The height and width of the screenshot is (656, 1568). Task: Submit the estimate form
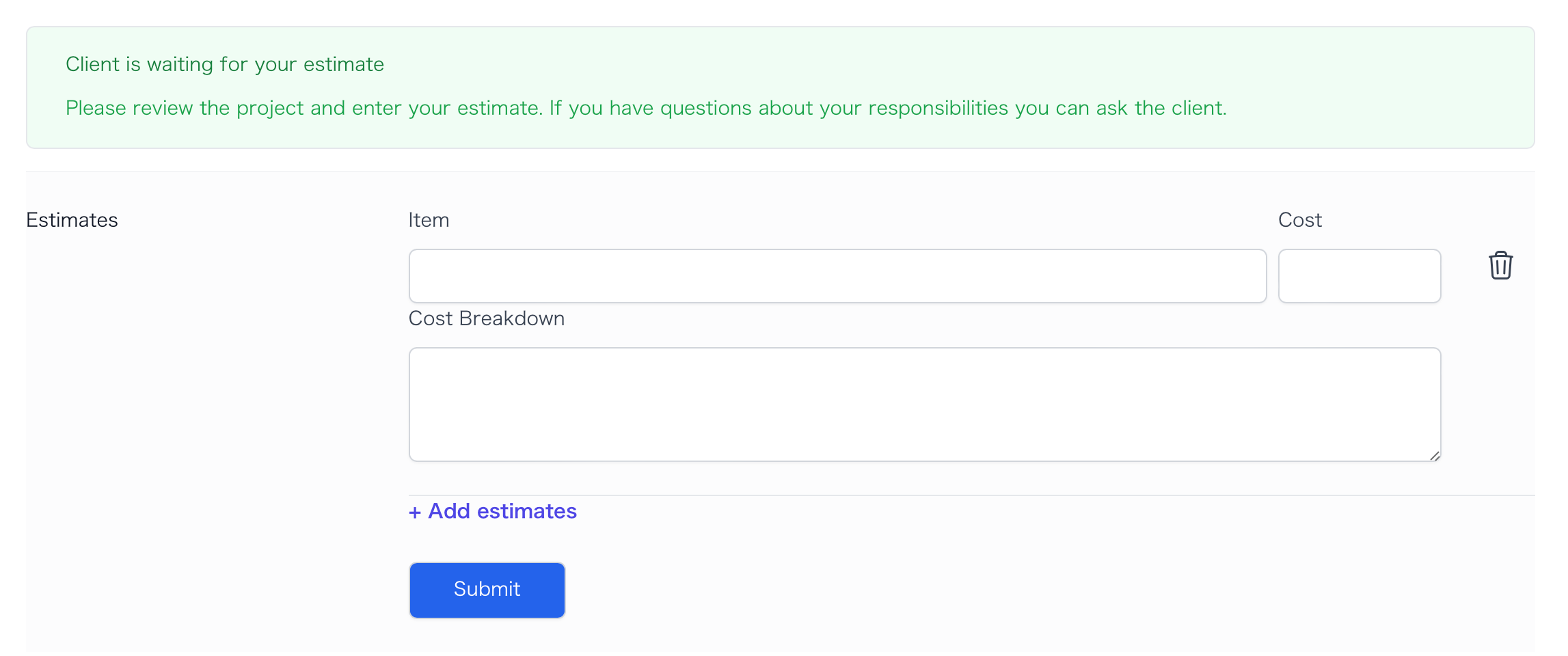(487, 589)
